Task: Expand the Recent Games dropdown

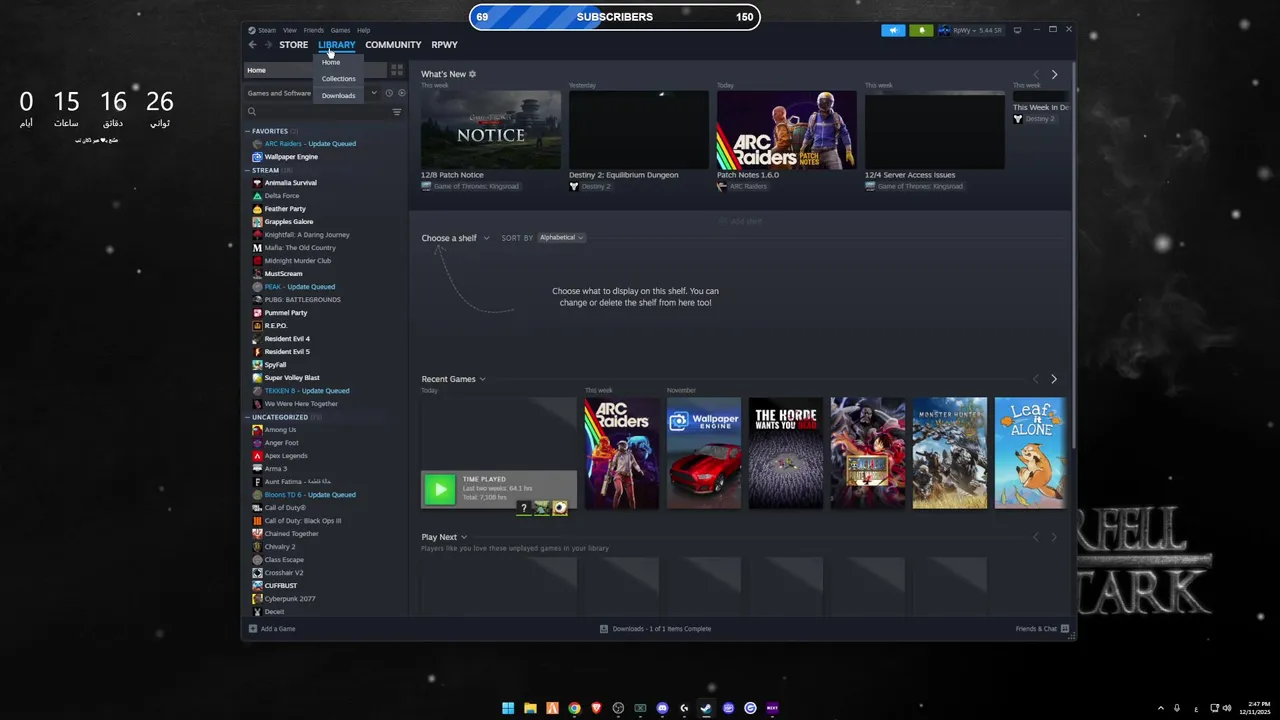Action: pos(453,379)
